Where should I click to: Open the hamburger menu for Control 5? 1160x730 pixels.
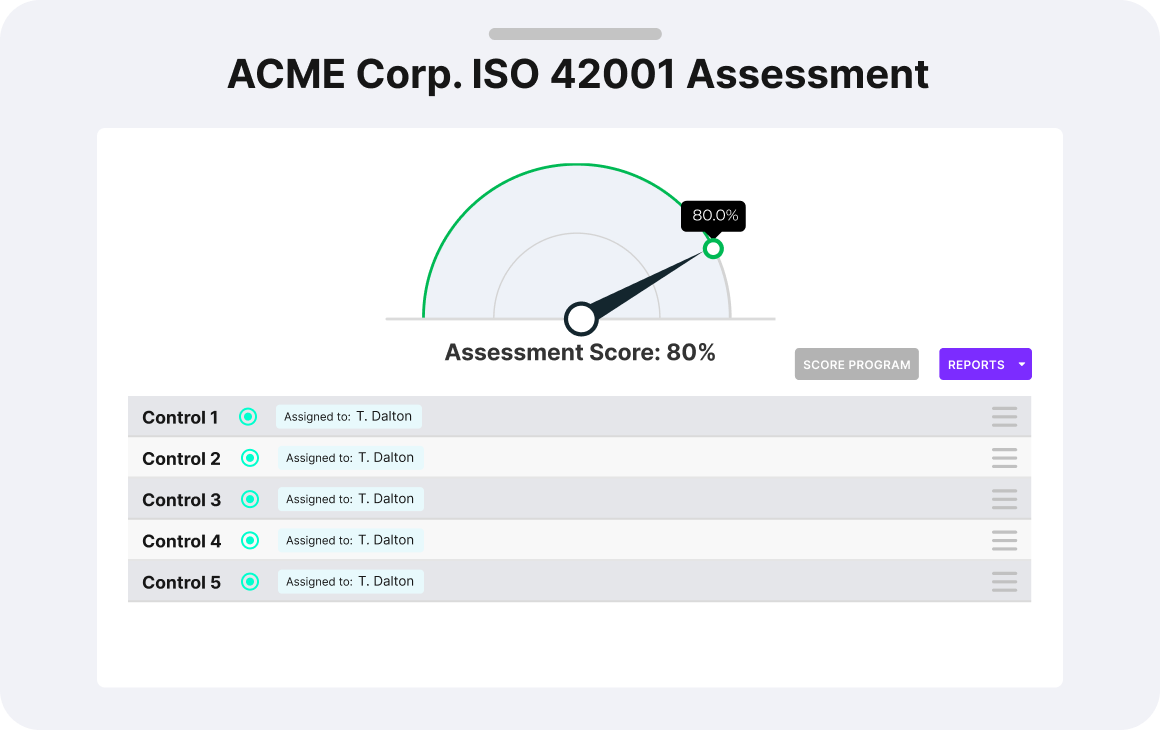click(1004, 581)
